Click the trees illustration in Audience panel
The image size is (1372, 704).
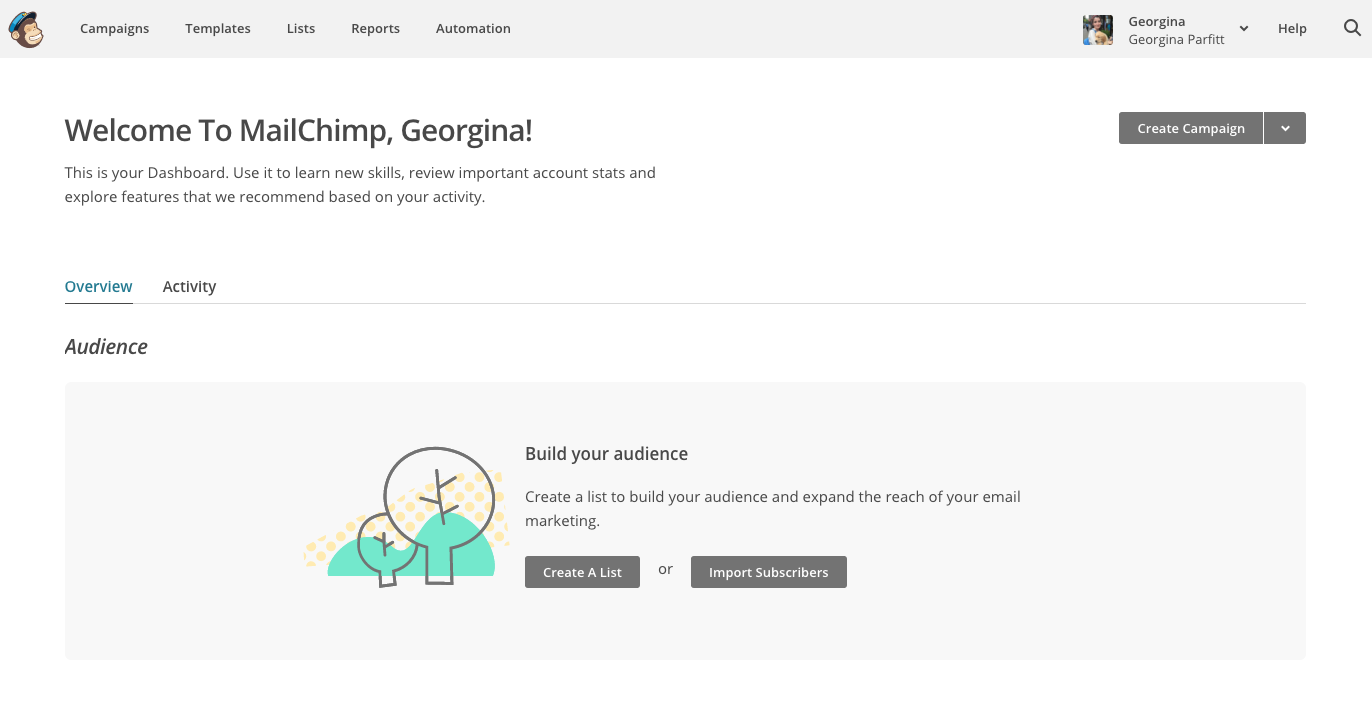[407, 516]
